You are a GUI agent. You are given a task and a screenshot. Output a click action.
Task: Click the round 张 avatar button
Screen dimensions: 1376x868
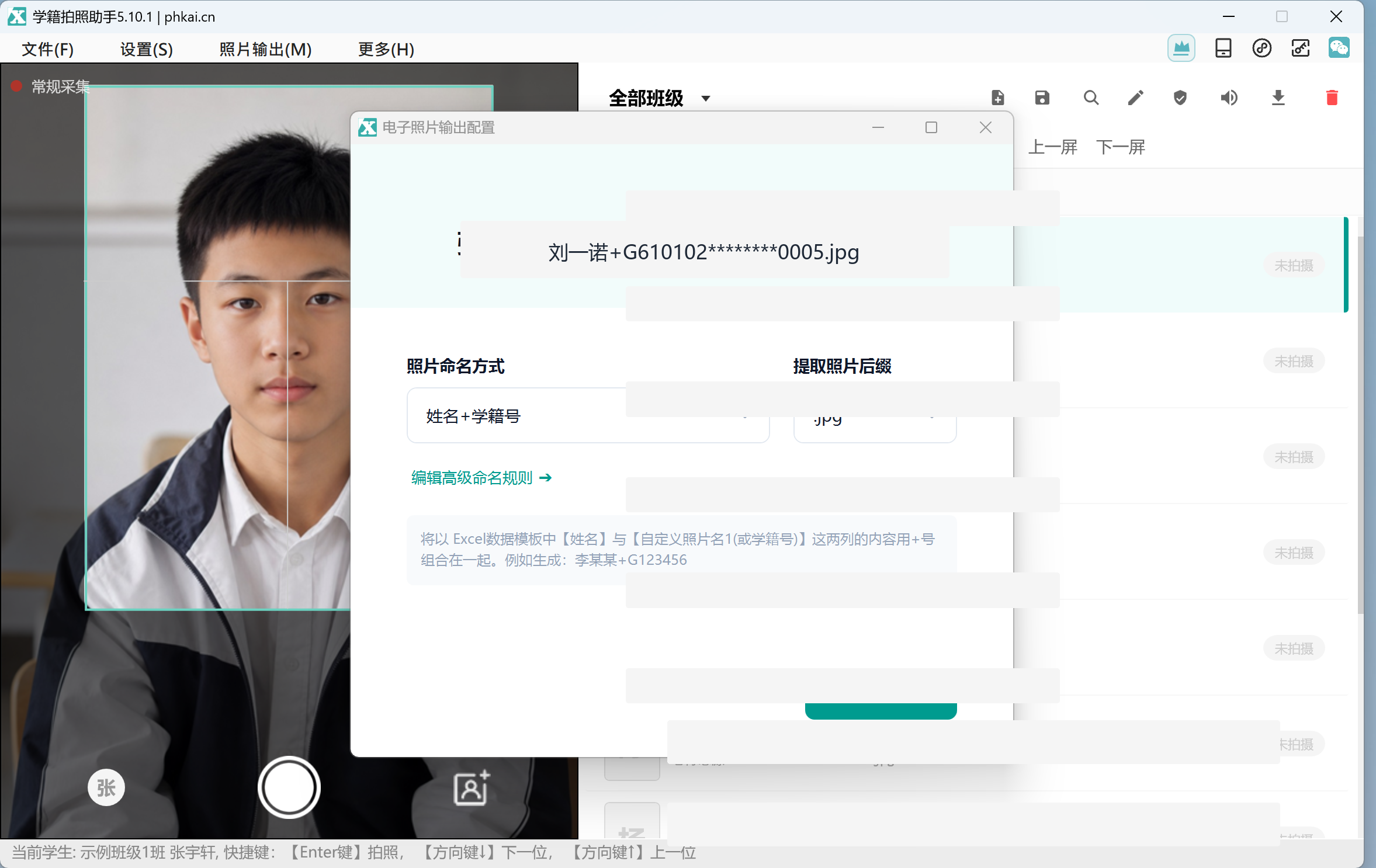(x=106, y=787)
